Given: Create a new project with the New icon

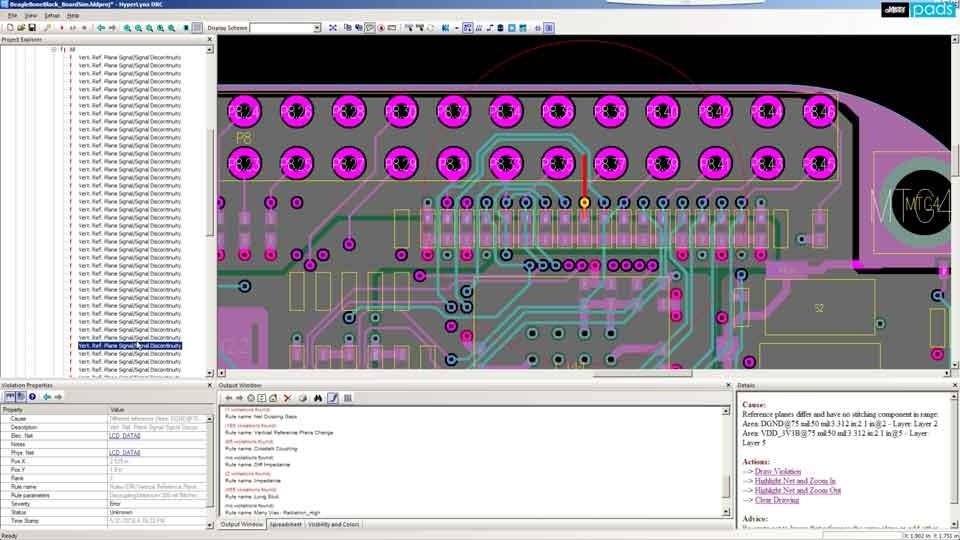Looking at the screenshot, I should [10, 28].
